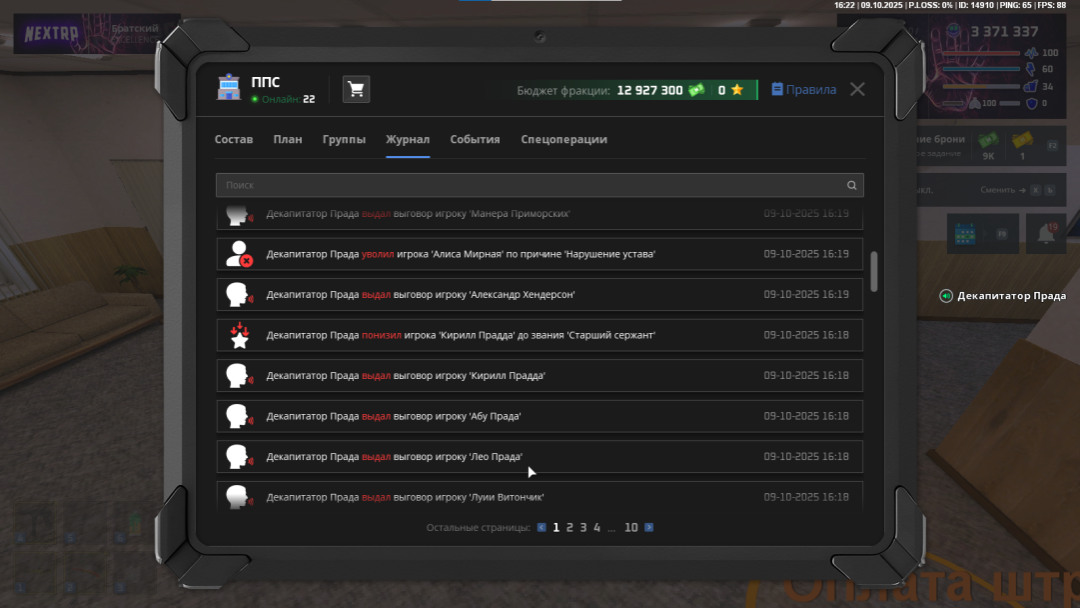
Task: Click the demotion star icon for Кирилл Прадда
Action: (238, 335)
